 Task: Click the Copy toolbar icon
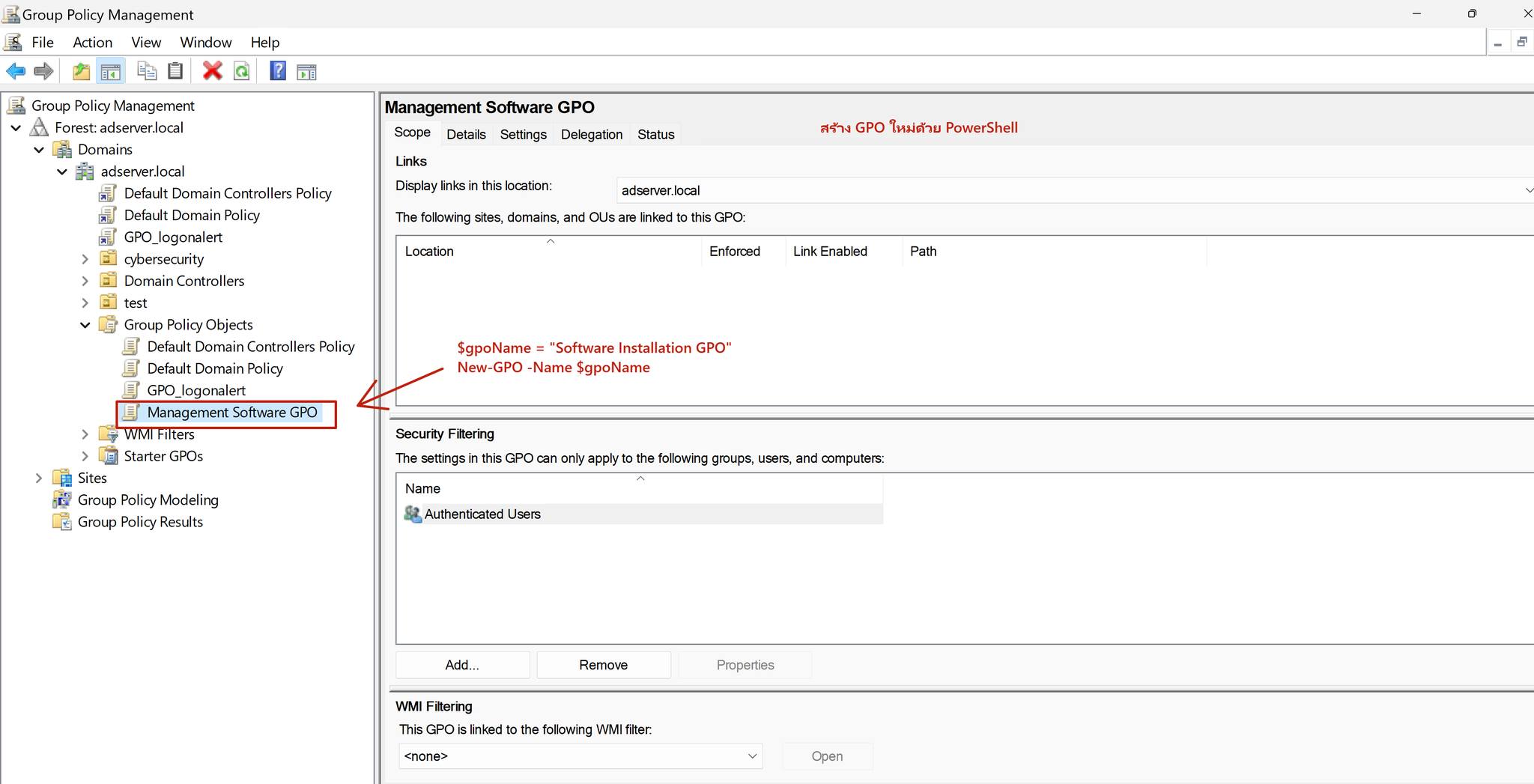[x=147, y=71]
